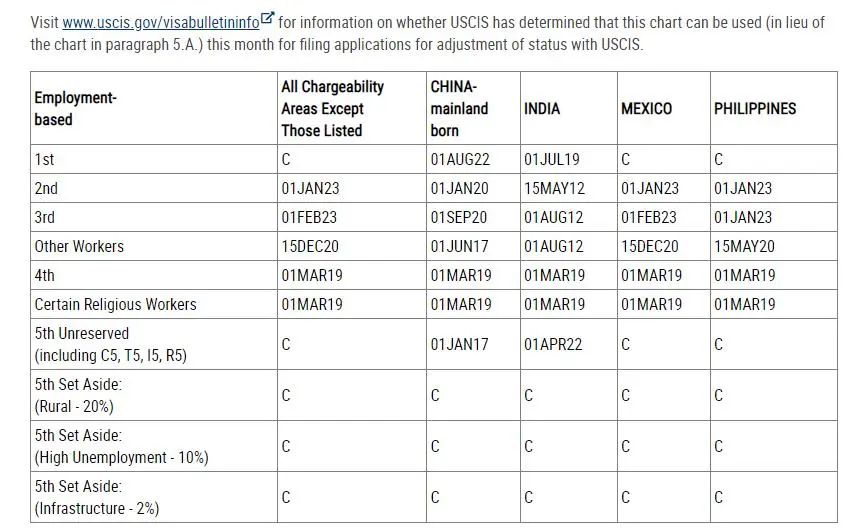This screenshot has height=529, width=860.
Task: Click the Certain Religious Workers row label
Action: (x=115, y=304)
